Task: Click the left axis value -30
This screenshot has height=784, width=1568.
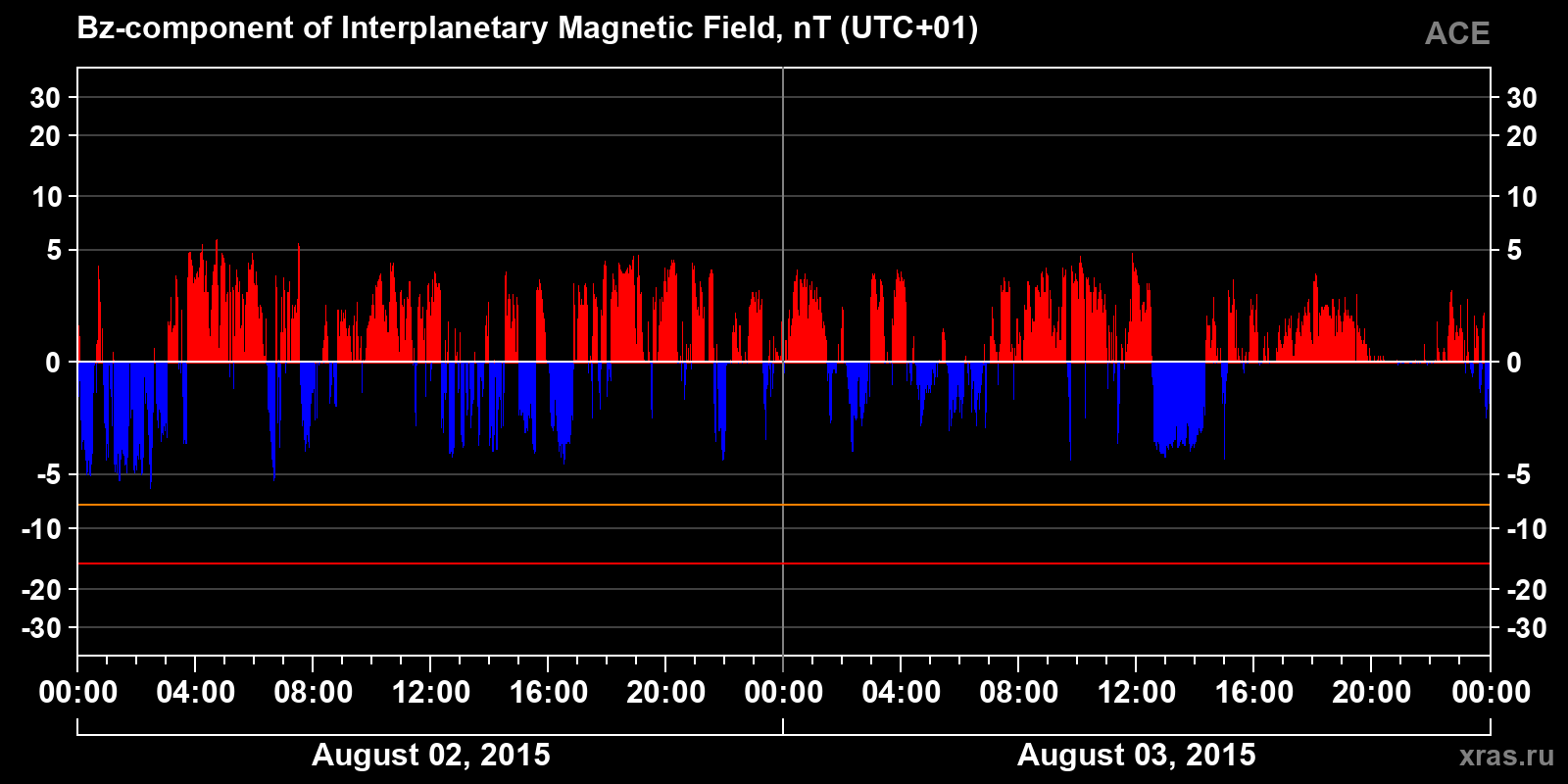Action: click(x=41, y=628)
